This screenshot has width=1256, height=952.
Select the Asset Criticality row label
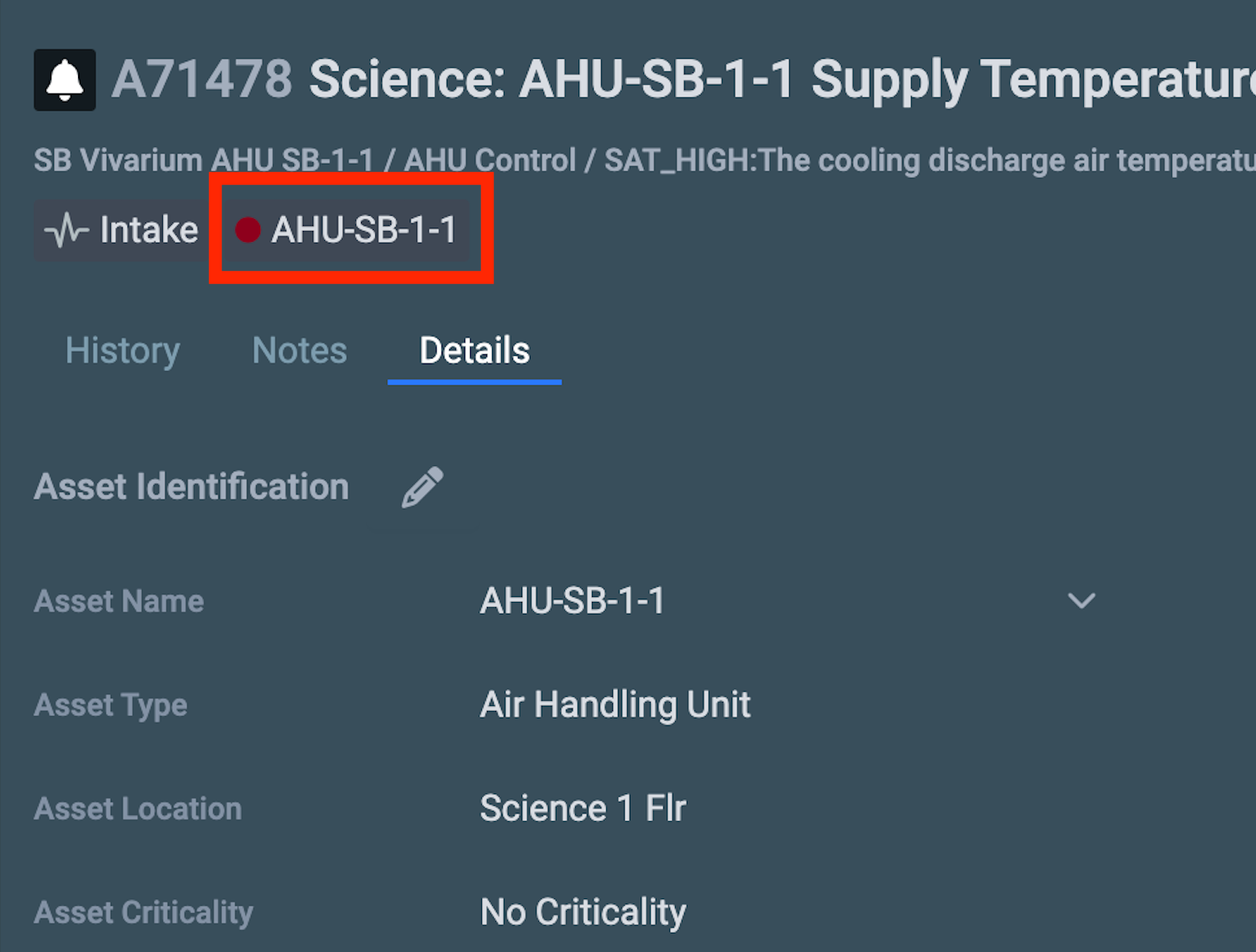tap(143, 913)
